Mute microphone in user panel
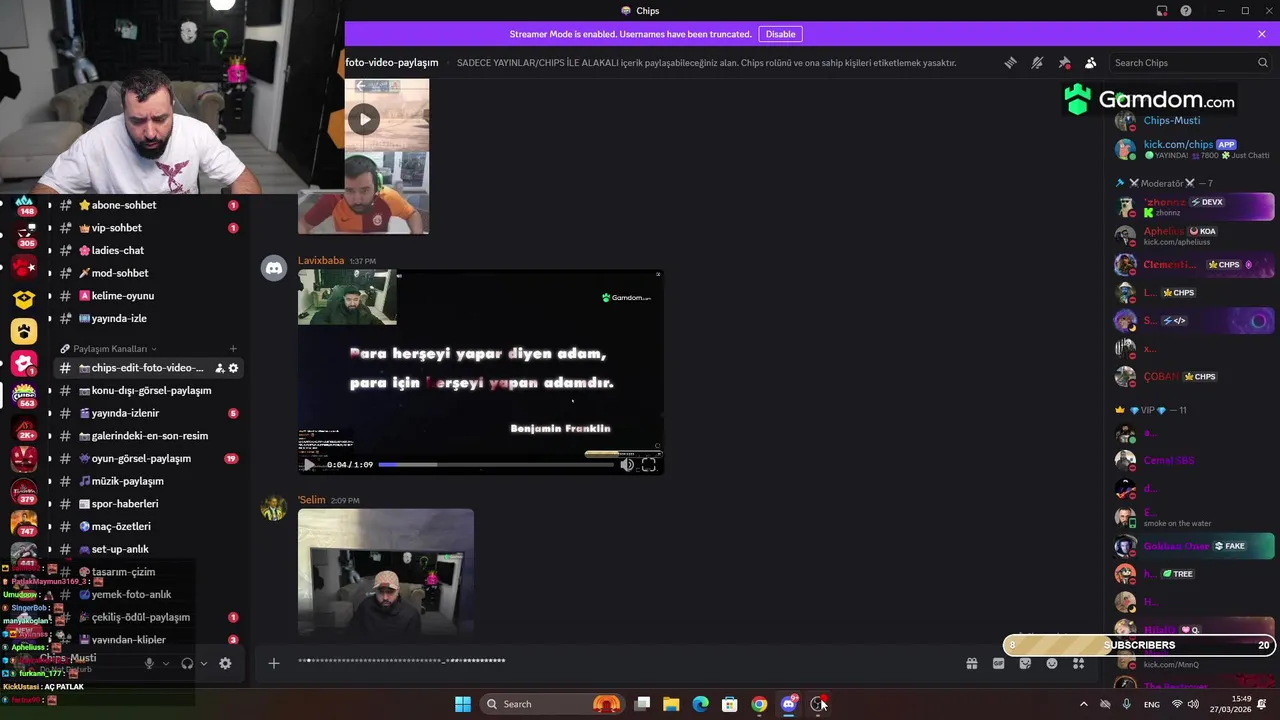Image resolution: width=1280 pixels, height=720 pixels. (x=149, y=663)
